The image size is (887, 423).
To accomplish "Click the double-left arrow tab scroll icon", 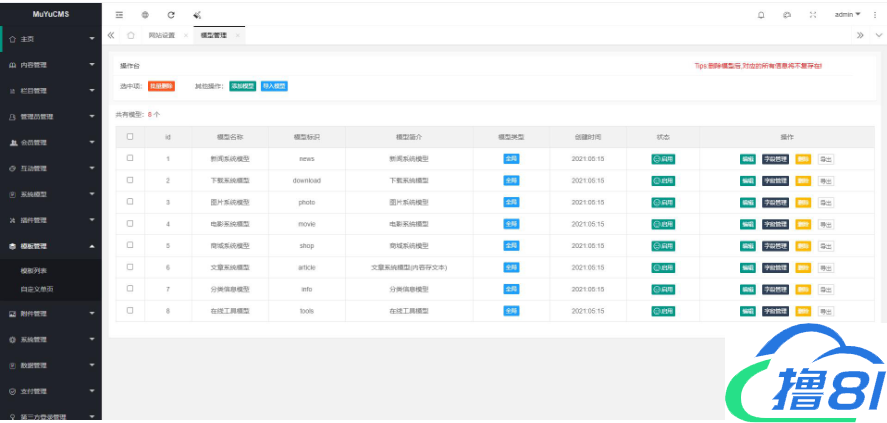I will [111, 35].
